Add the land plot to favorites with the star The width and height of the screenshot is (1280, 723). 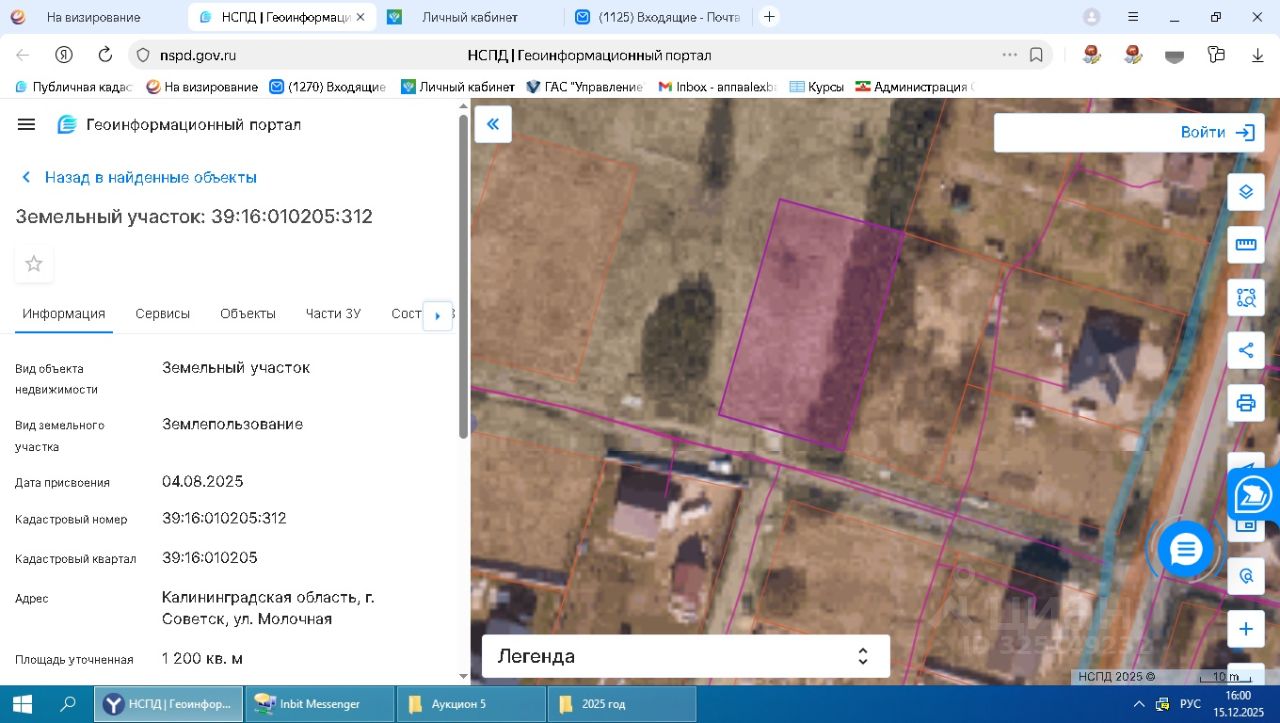coord(34,264)
